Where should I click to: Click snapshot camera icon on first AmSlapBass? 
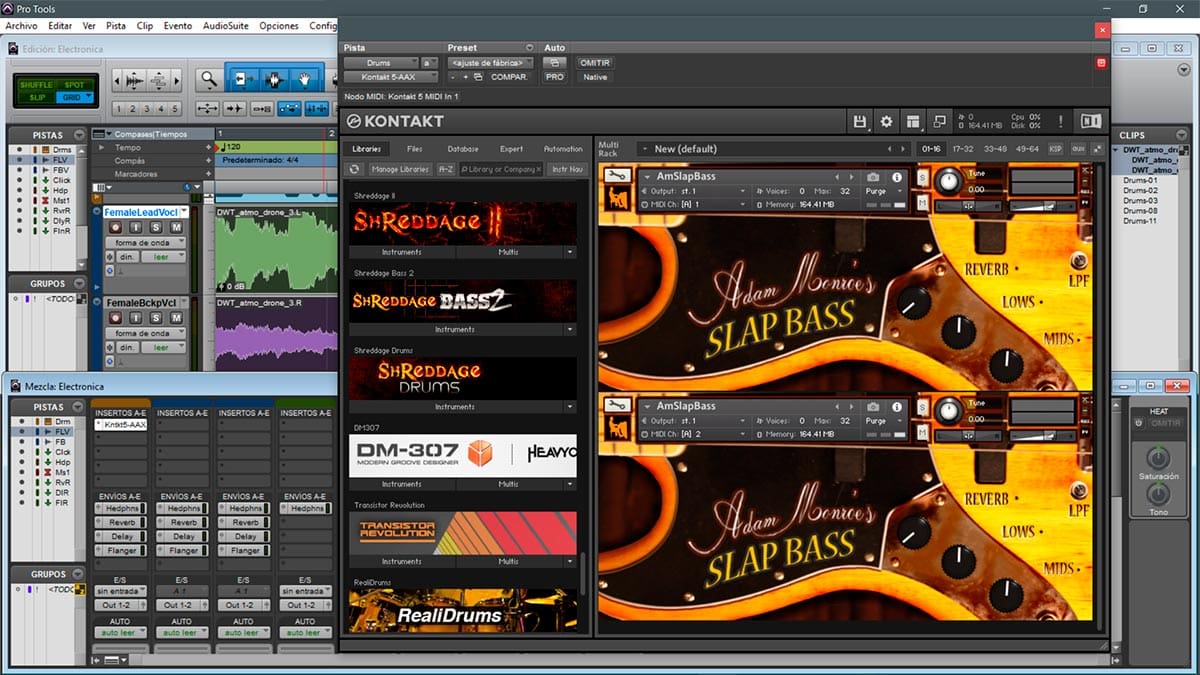[873, 177]
